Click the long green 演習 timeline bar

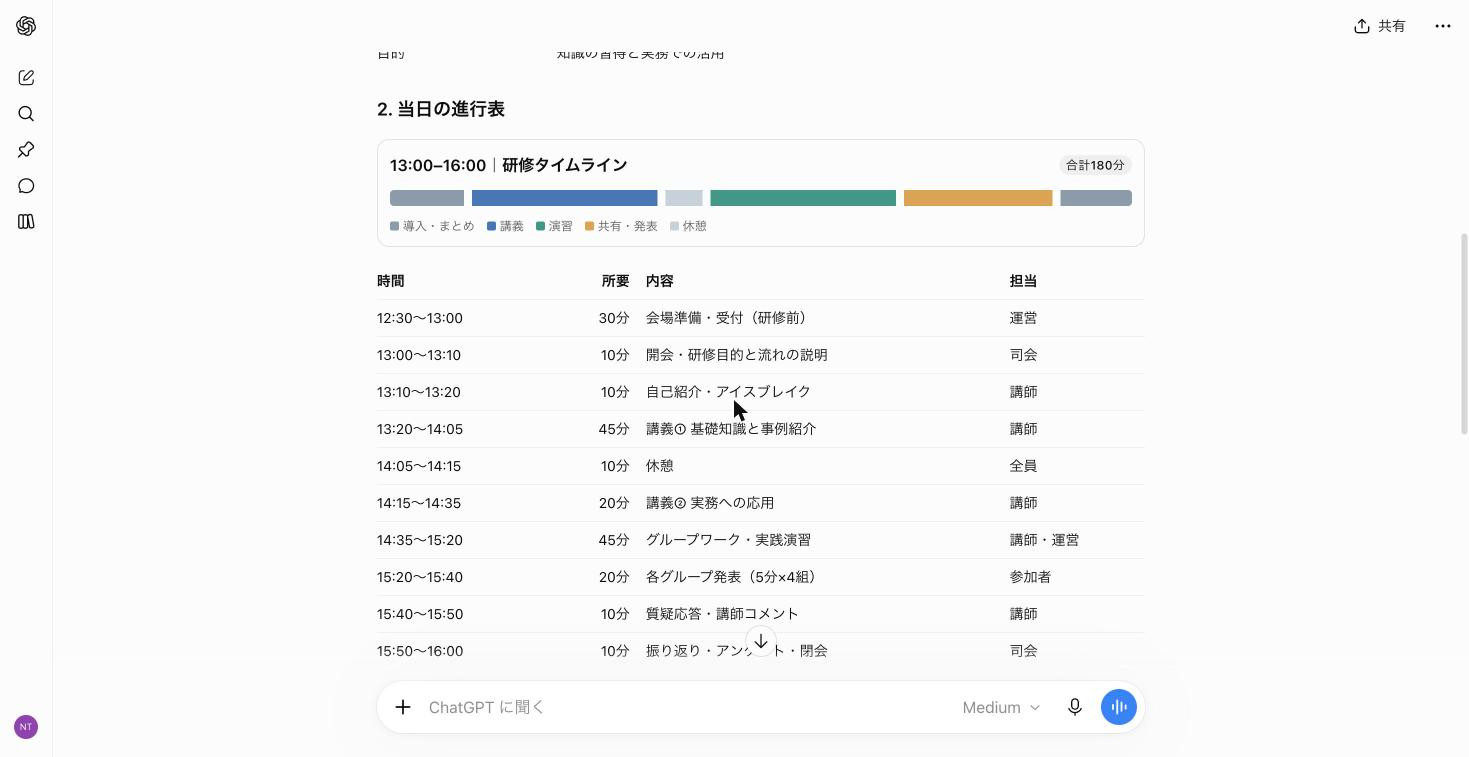803,198
